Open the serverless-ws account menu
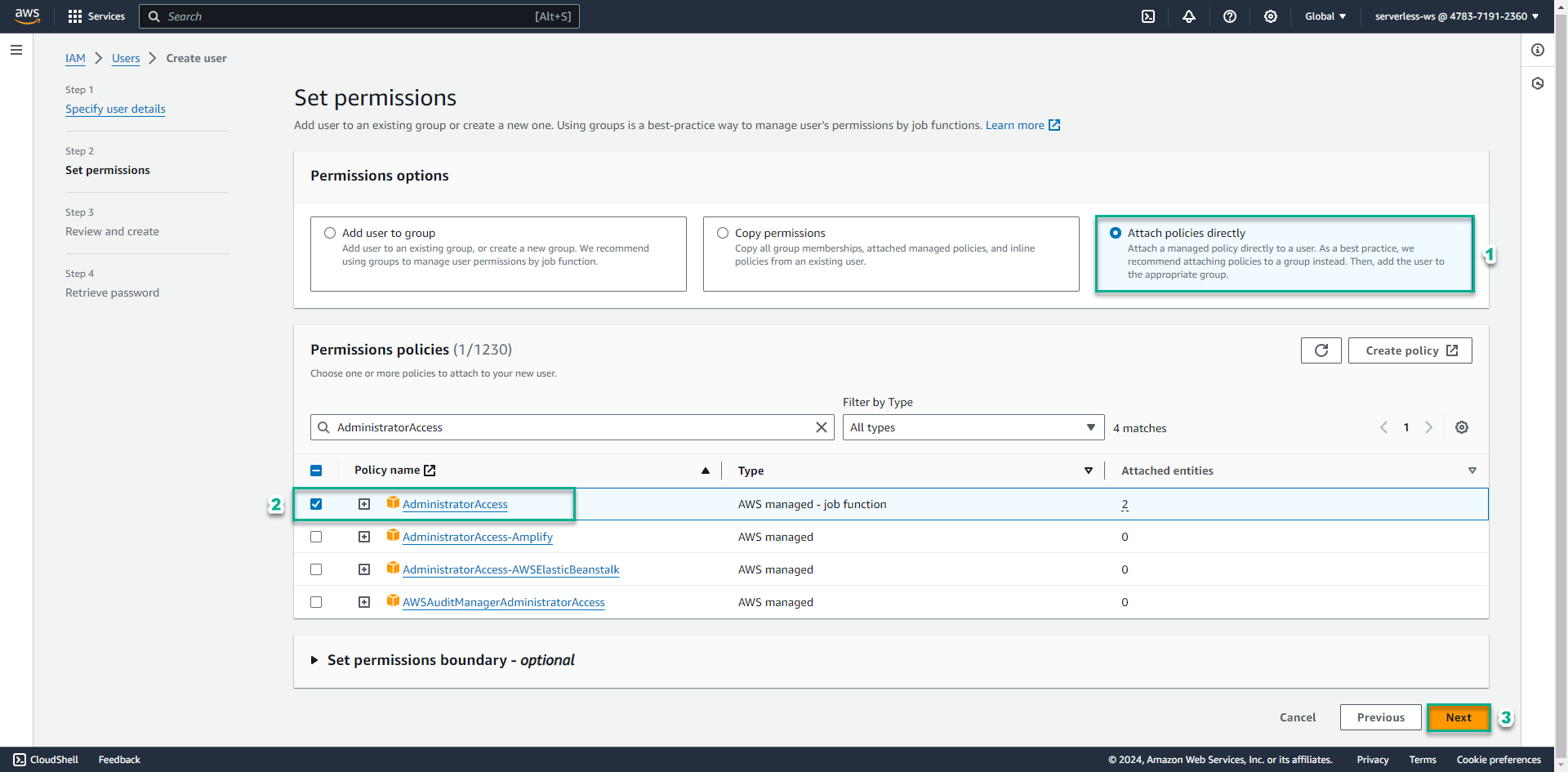This screenshot has height=772, width=1568. pyautogui.click(x=1457, y=16)
